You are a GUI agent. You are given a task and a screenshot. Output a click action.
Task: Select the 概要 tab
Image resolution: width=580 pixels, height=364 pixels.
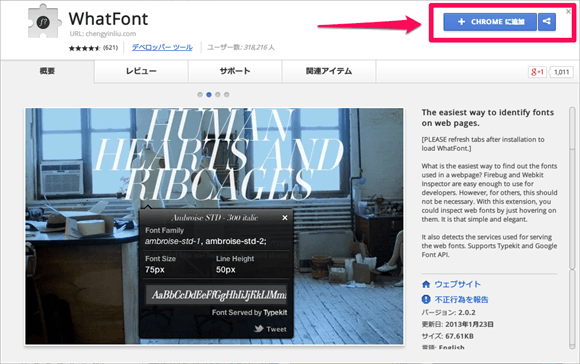[x=47, y=71]
